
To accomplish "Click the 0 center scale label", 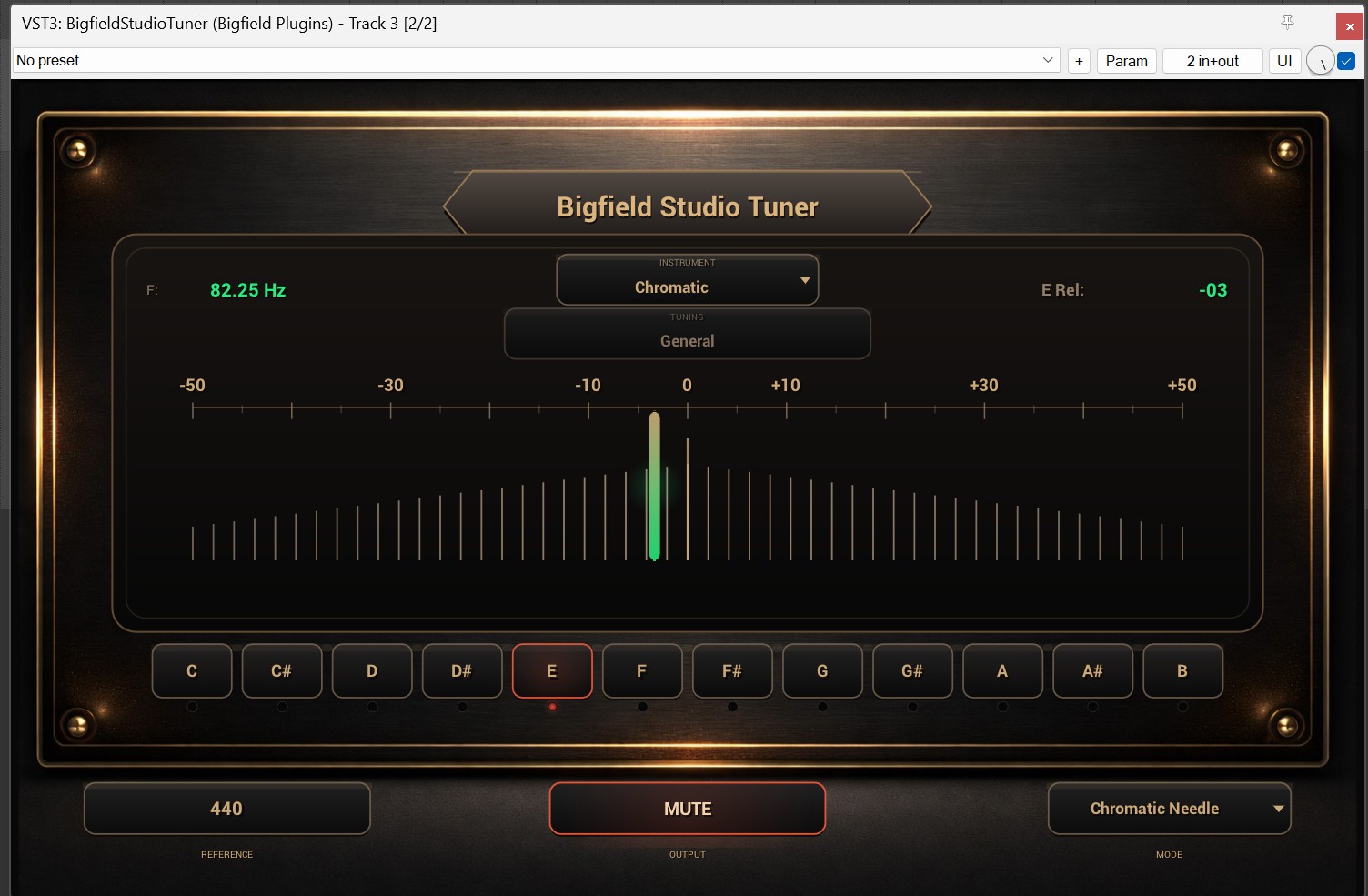I will coord(687,385).
